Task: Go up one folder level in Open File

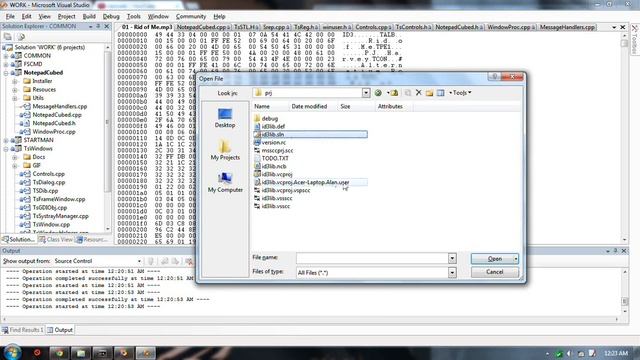Action: click(x=394, y=93)
